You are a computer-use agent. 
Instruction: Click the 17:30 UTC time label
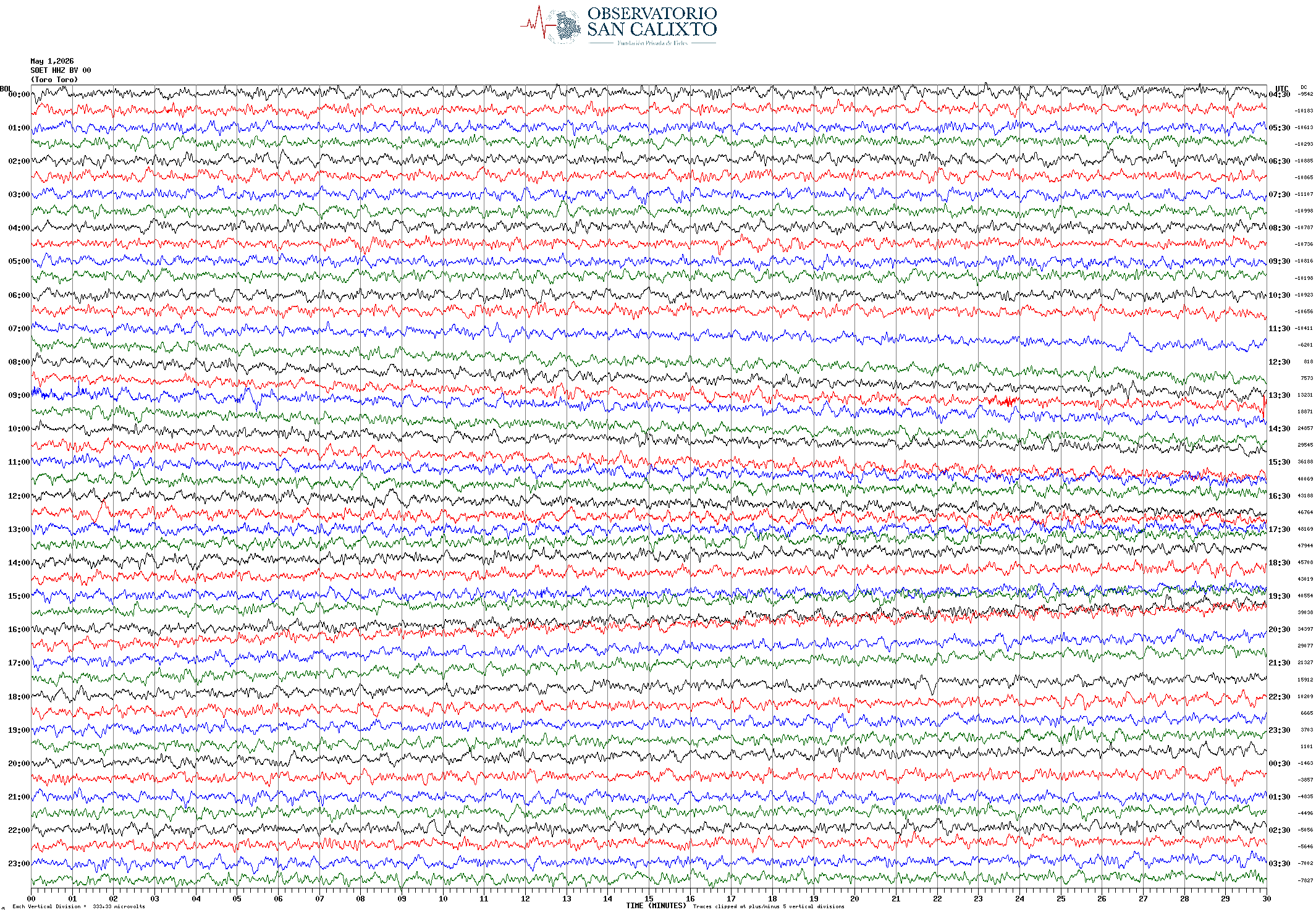tap(1279, 529)
